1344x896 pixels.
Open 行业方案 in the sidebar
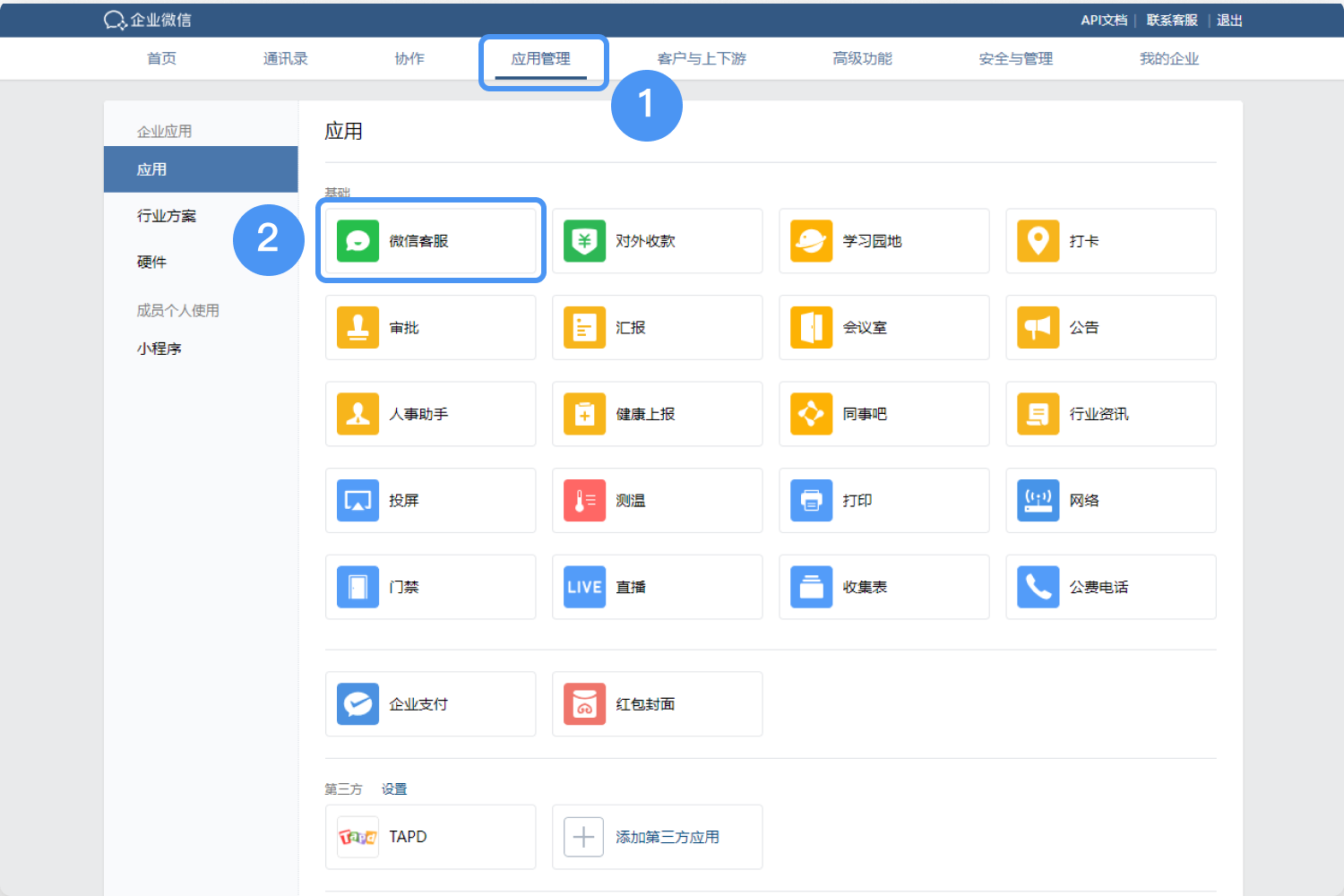tap(167, 216)
